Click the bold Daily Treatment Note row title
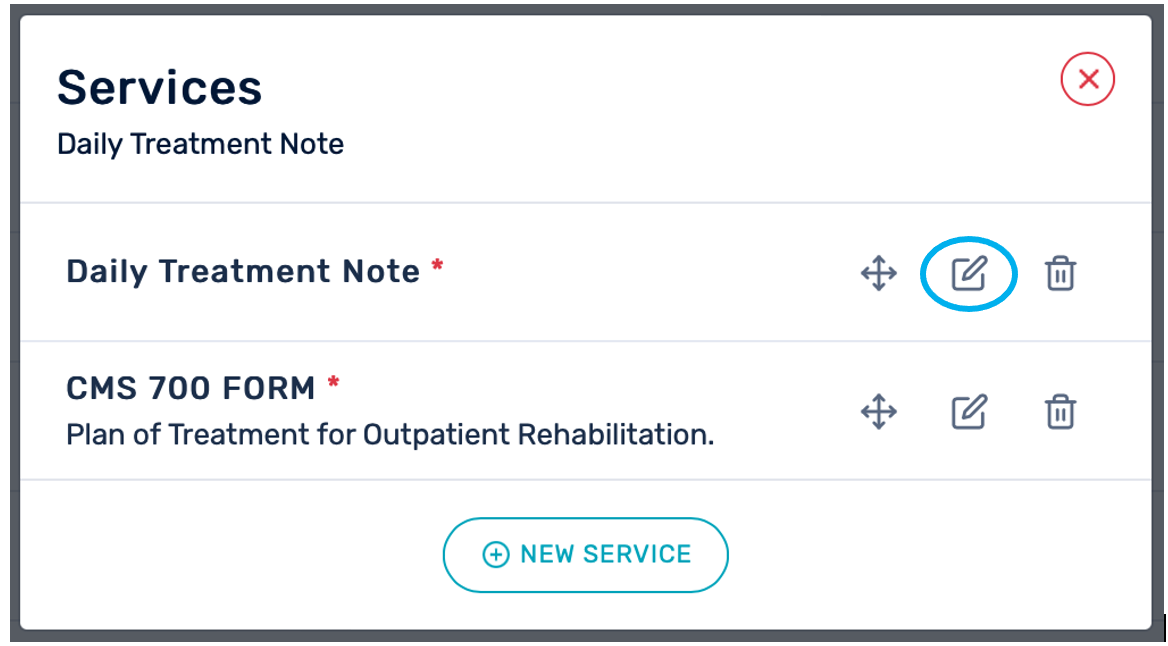 click(243, 272)
